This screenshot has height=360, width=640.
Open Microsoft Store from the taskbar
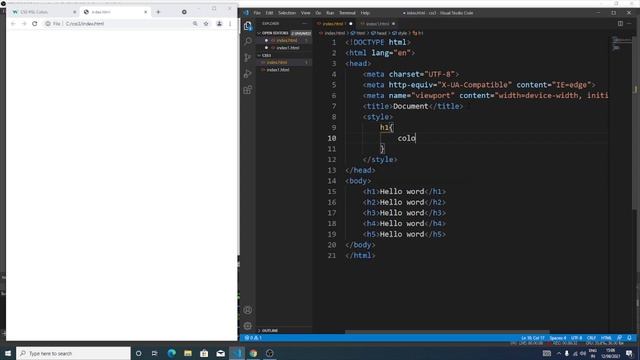(204, 353)
